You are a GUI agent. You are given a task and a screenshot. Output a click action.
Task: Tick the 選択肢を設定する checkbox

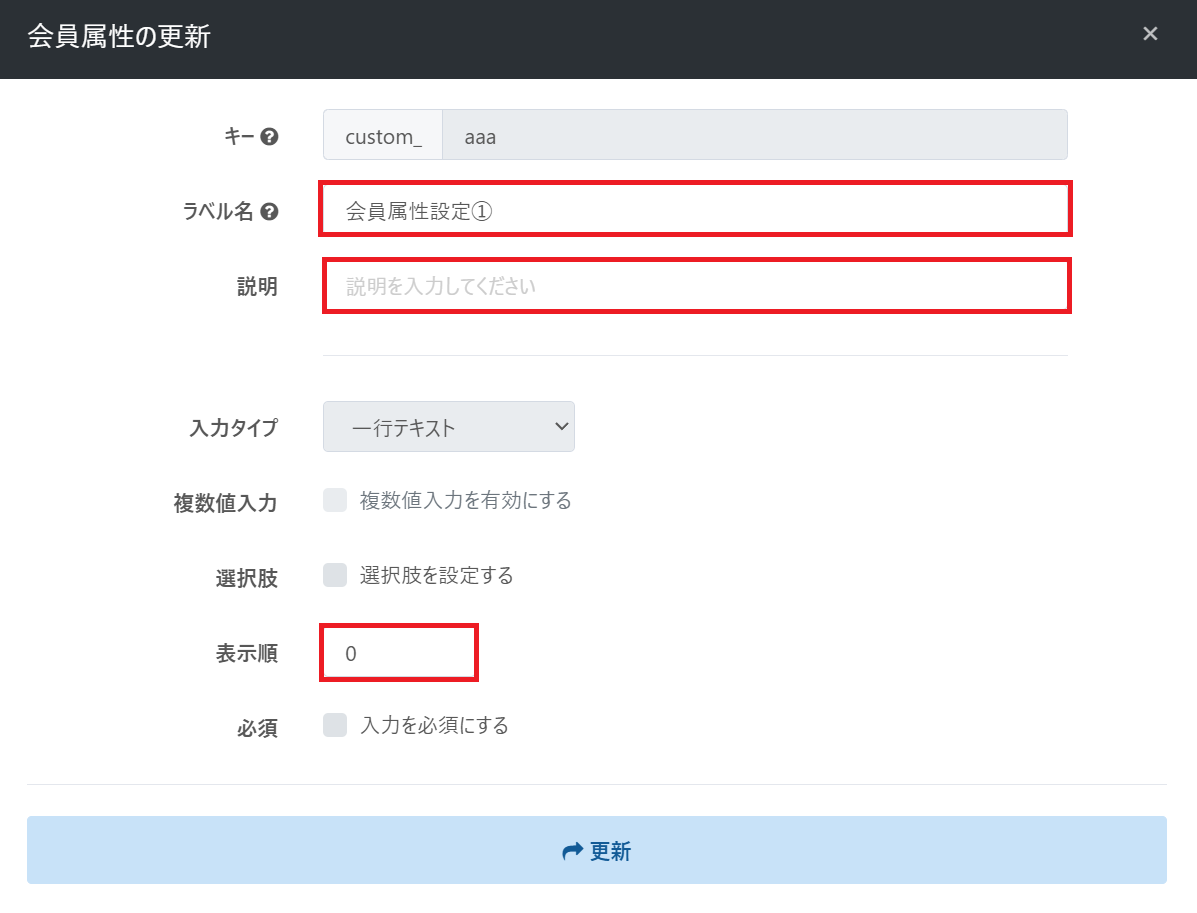[335, 575]
